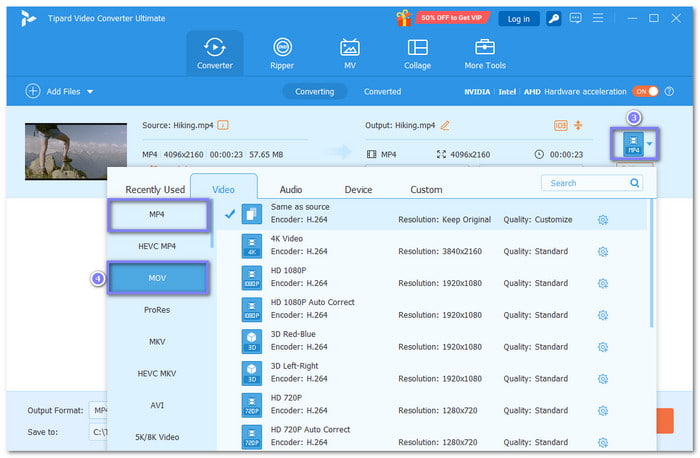Click the preset list vertical scrollbar
This screenshot has width=700, height=458.
(x=651, y=263)
